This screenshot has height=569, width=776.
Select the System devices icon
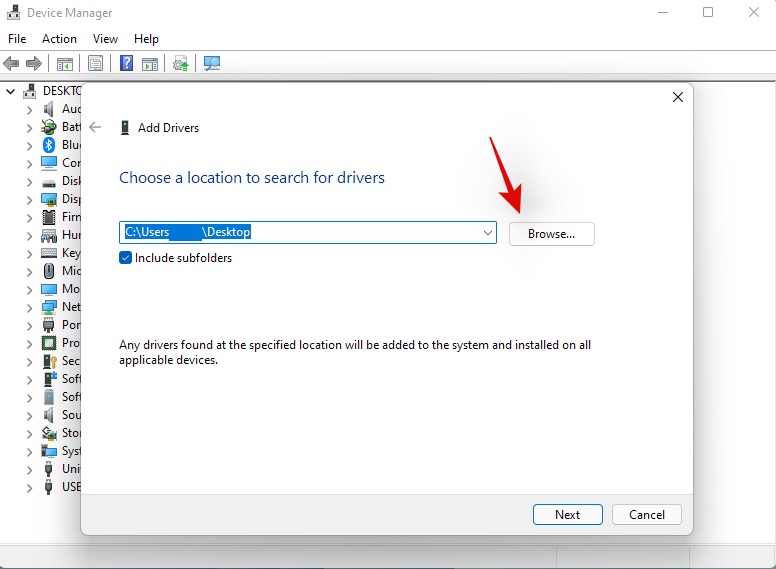tap(48, 451)
